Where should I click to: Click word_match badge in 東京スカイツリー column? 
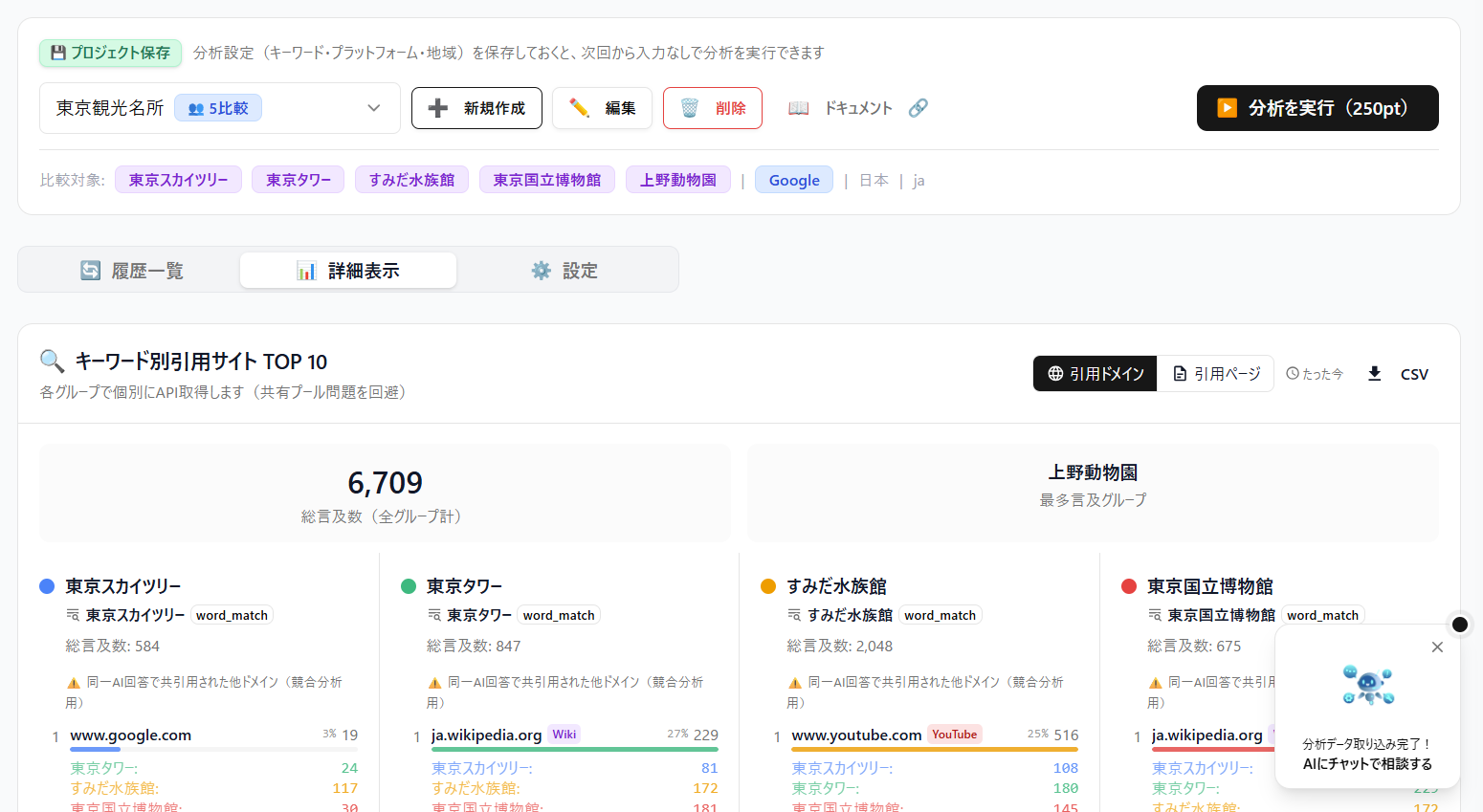point(232,615)
